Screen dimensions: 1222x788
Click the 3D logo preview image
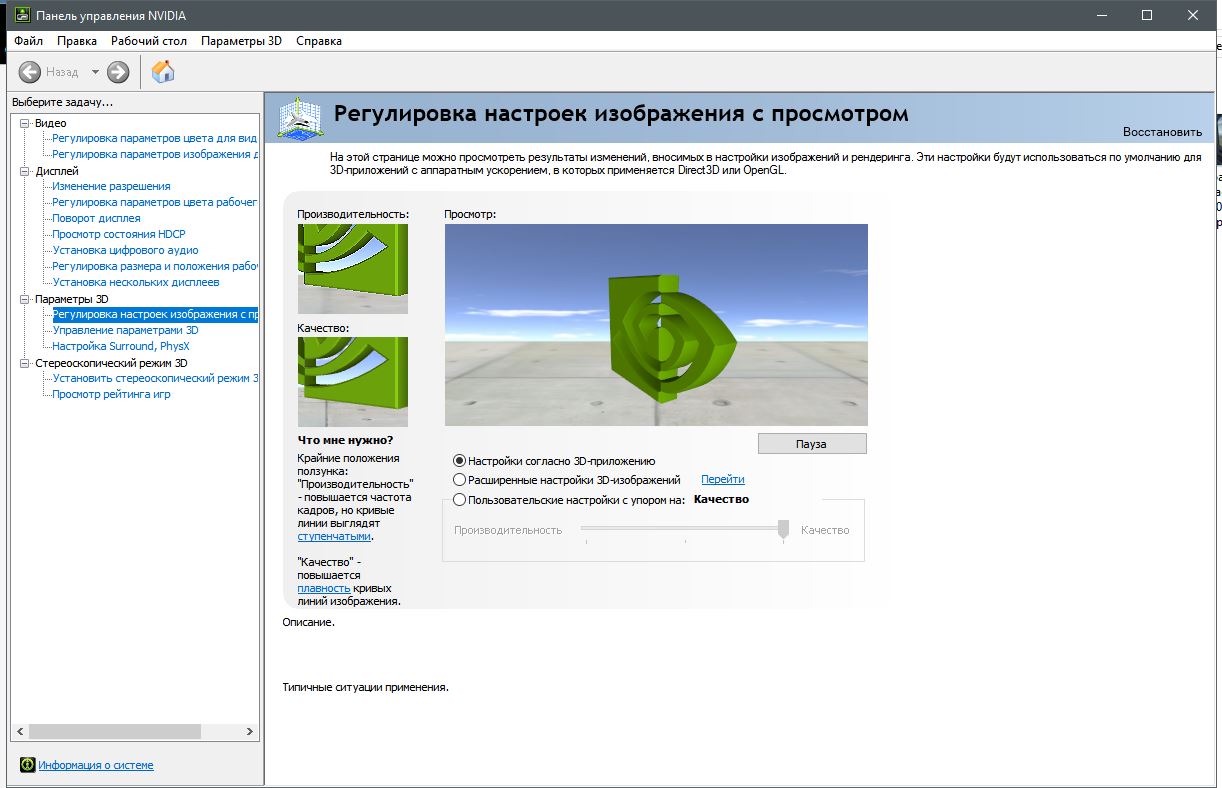[x=656, y=325]
